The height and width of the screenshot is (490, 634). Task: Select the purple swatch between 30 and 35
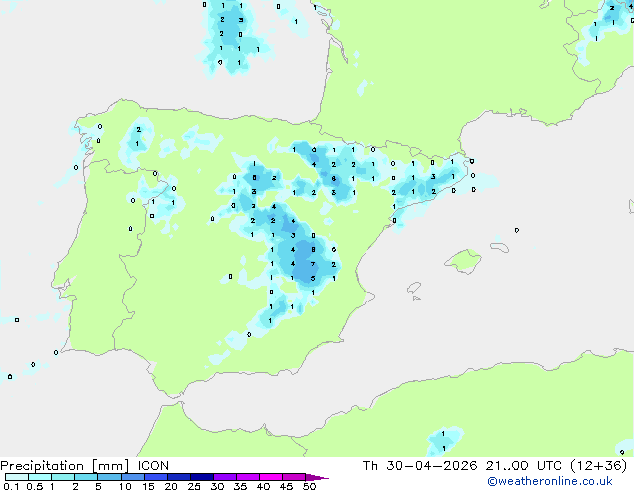coord(224,477)
